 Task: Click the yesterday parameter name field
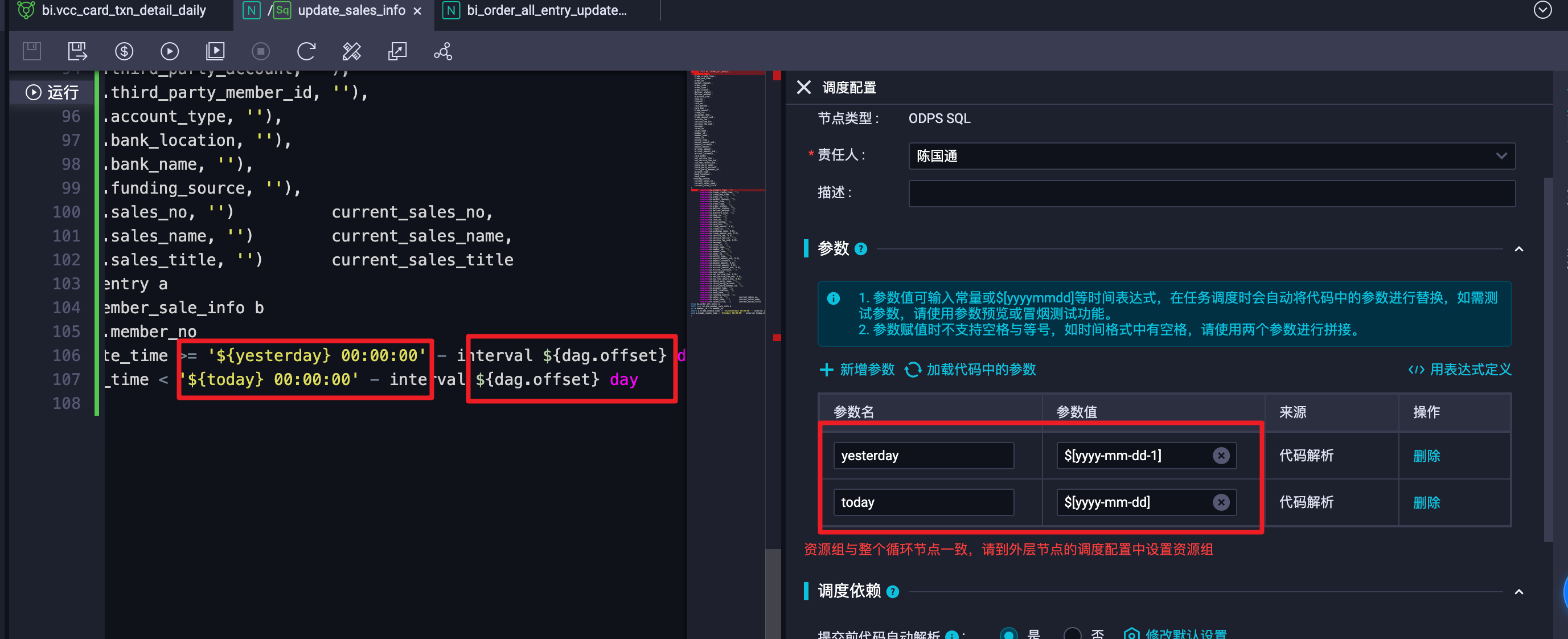coord(923,456)
